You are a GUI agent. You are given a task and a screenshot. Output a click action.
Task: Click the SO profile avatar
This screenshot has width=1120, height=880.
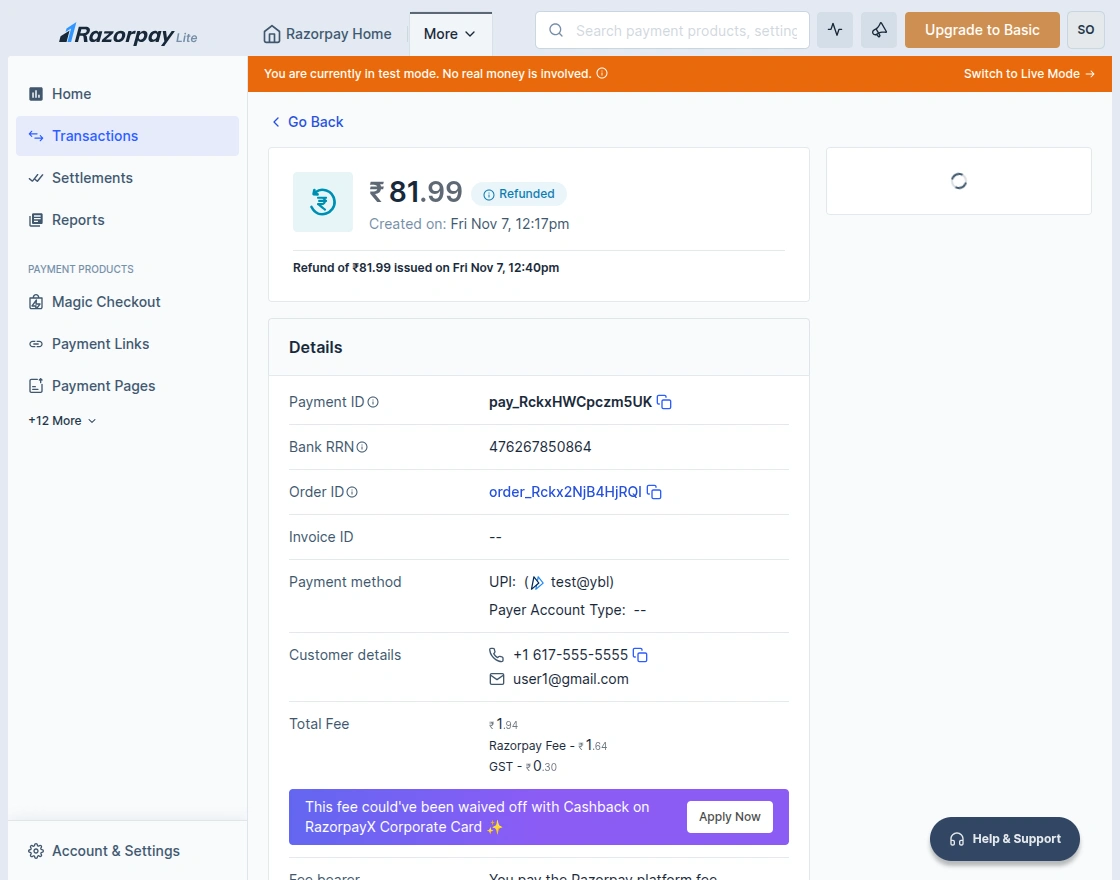click(1085, 30)
